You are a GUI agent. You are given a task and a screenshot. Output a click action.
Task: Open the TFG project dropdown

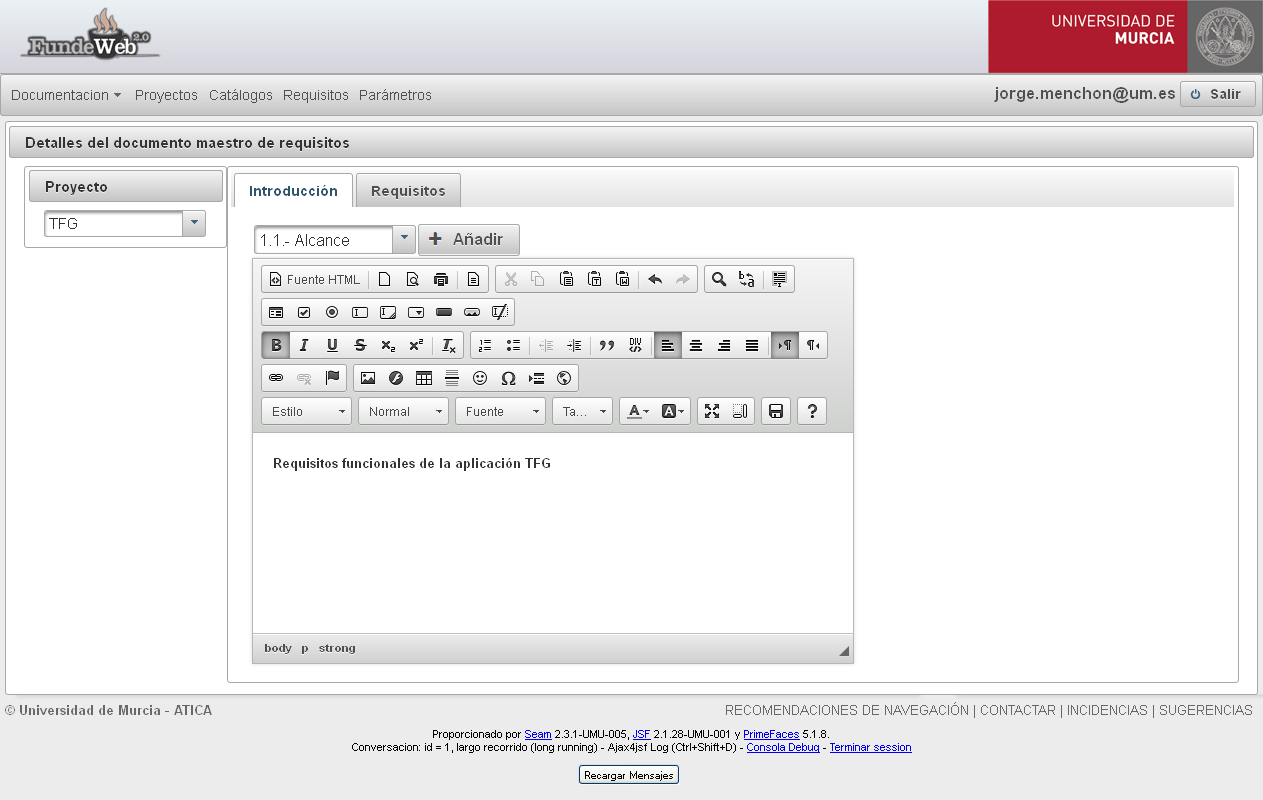point(194,224)
